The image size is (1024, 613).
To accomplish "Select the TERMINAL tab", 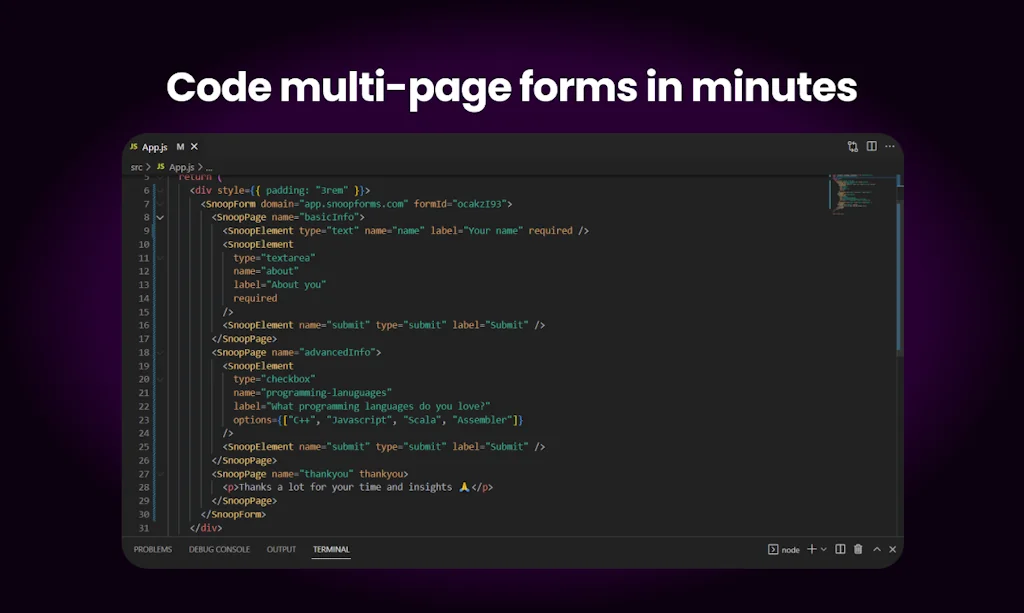I will [331, 549].
